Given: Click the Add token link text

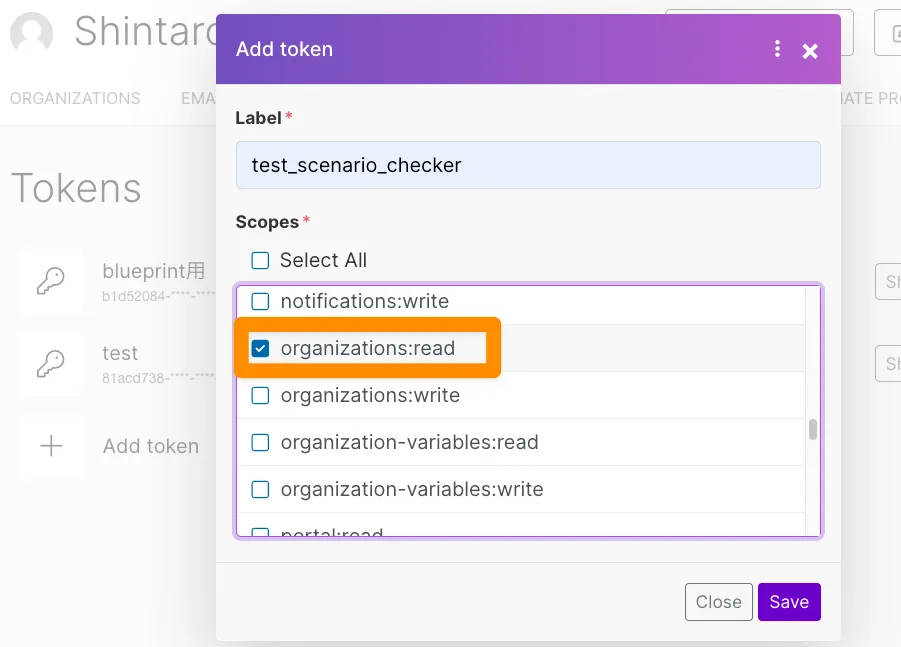Looking at the screenshot, I should click(x=151, y=446).
